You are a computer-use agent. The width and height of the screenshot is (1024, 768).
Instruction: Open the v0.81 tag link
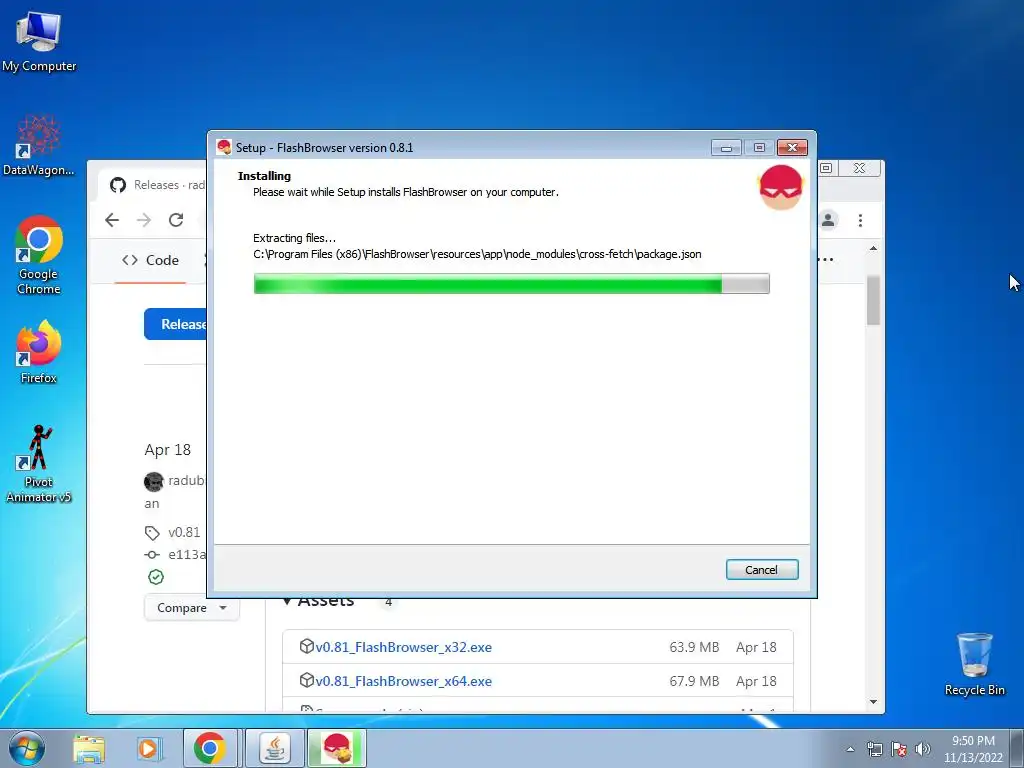point(184,532)
